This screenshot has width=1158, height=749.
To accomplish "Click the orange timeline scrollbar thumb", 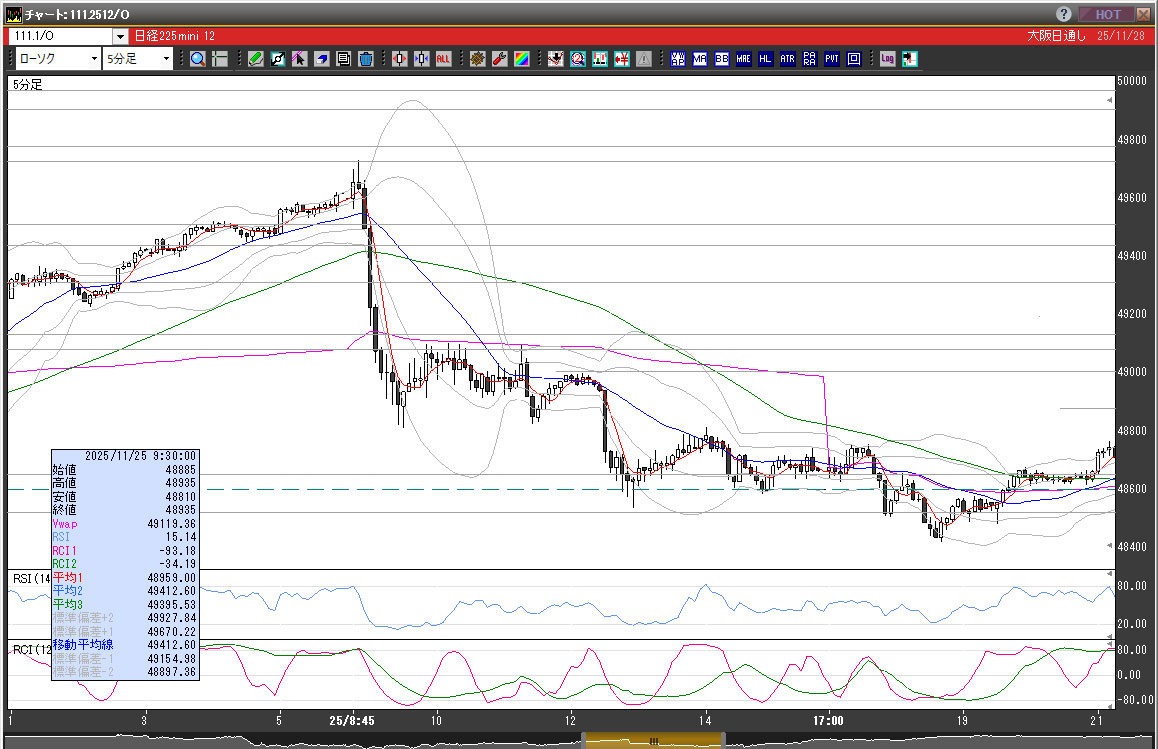I will pos(653,741).
